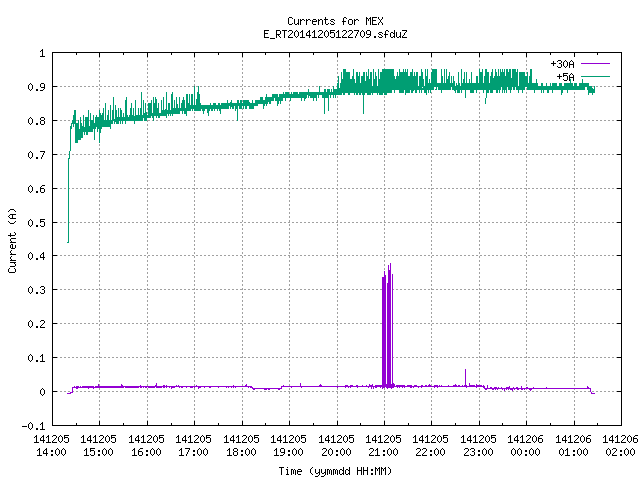
Task: Click the "141205" date label above 14:00
Action: [x=51, y=439]
